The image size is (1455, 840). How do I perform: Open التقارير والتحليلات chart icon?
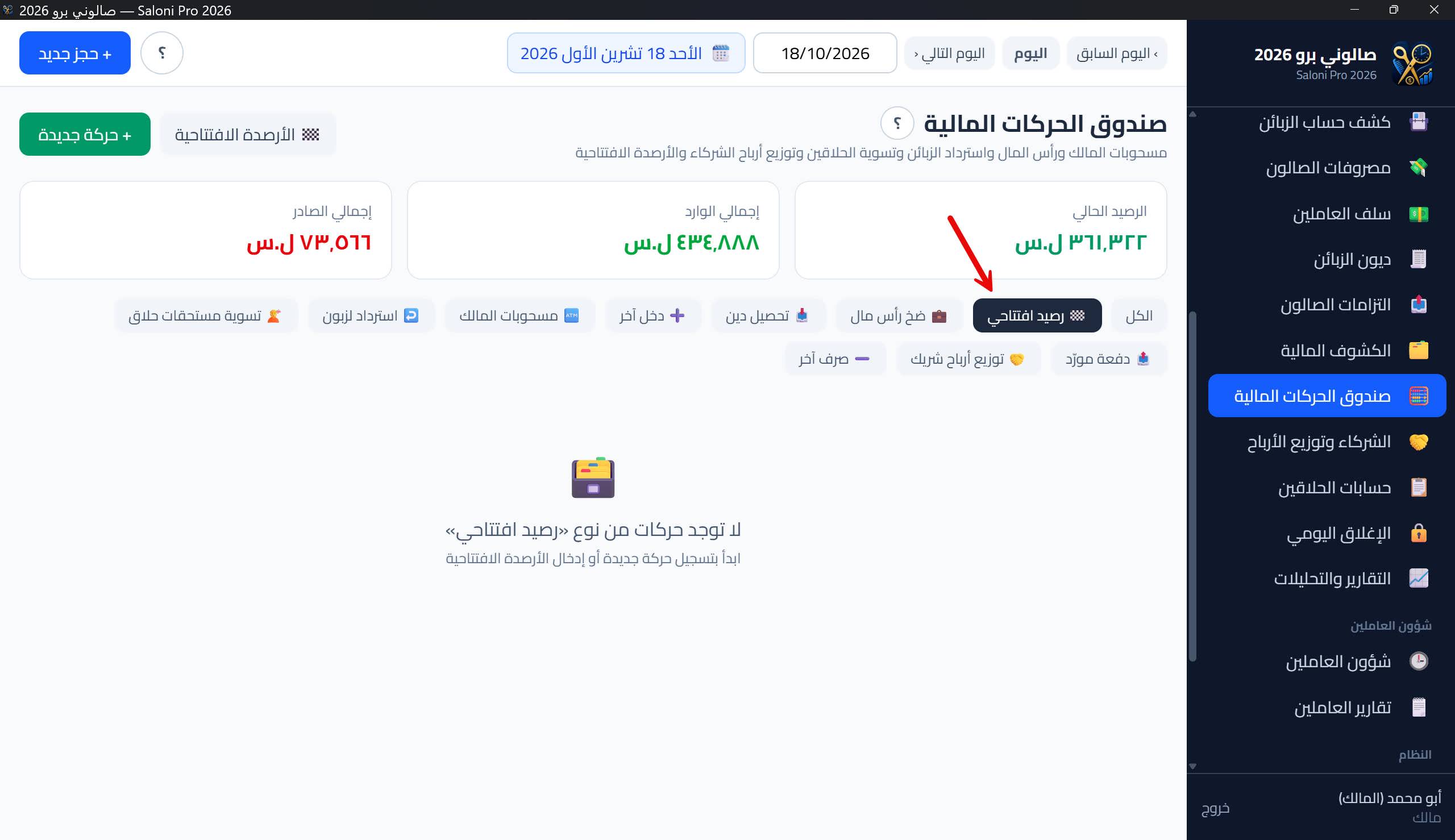point(1418,578)
